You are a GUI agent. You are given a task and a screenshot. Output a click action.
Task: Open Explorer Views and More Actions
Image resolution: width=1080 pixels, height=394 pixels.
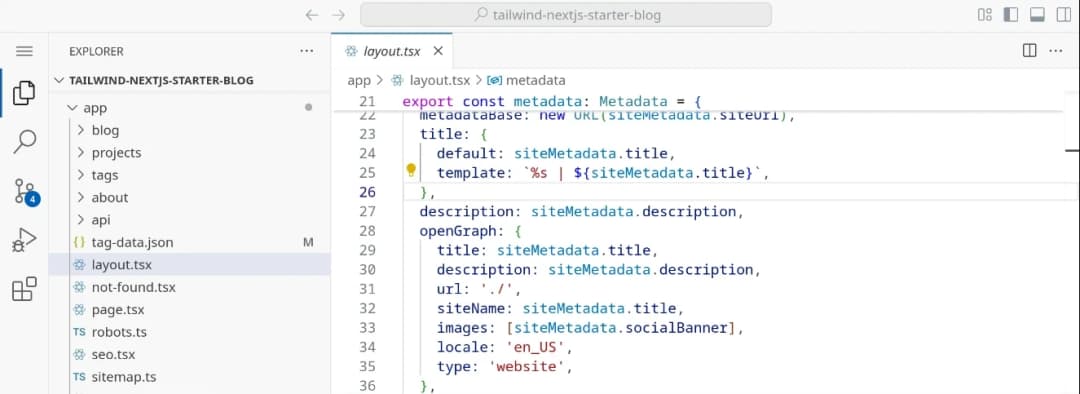click(307, 51)
